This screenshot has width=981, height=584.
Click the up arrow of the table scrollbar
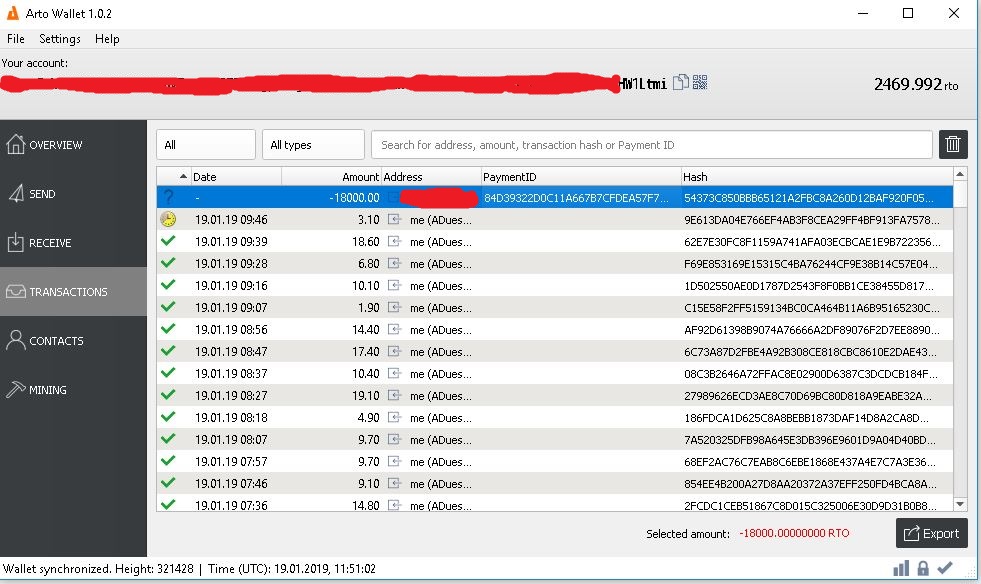(960, 173)
